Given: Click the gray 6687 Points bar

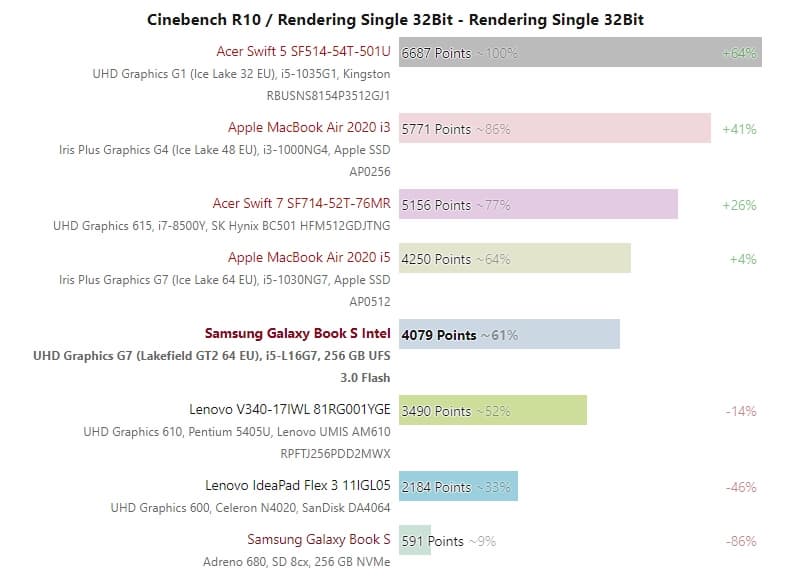Looking at the screenshot, I should coord(580,52).
